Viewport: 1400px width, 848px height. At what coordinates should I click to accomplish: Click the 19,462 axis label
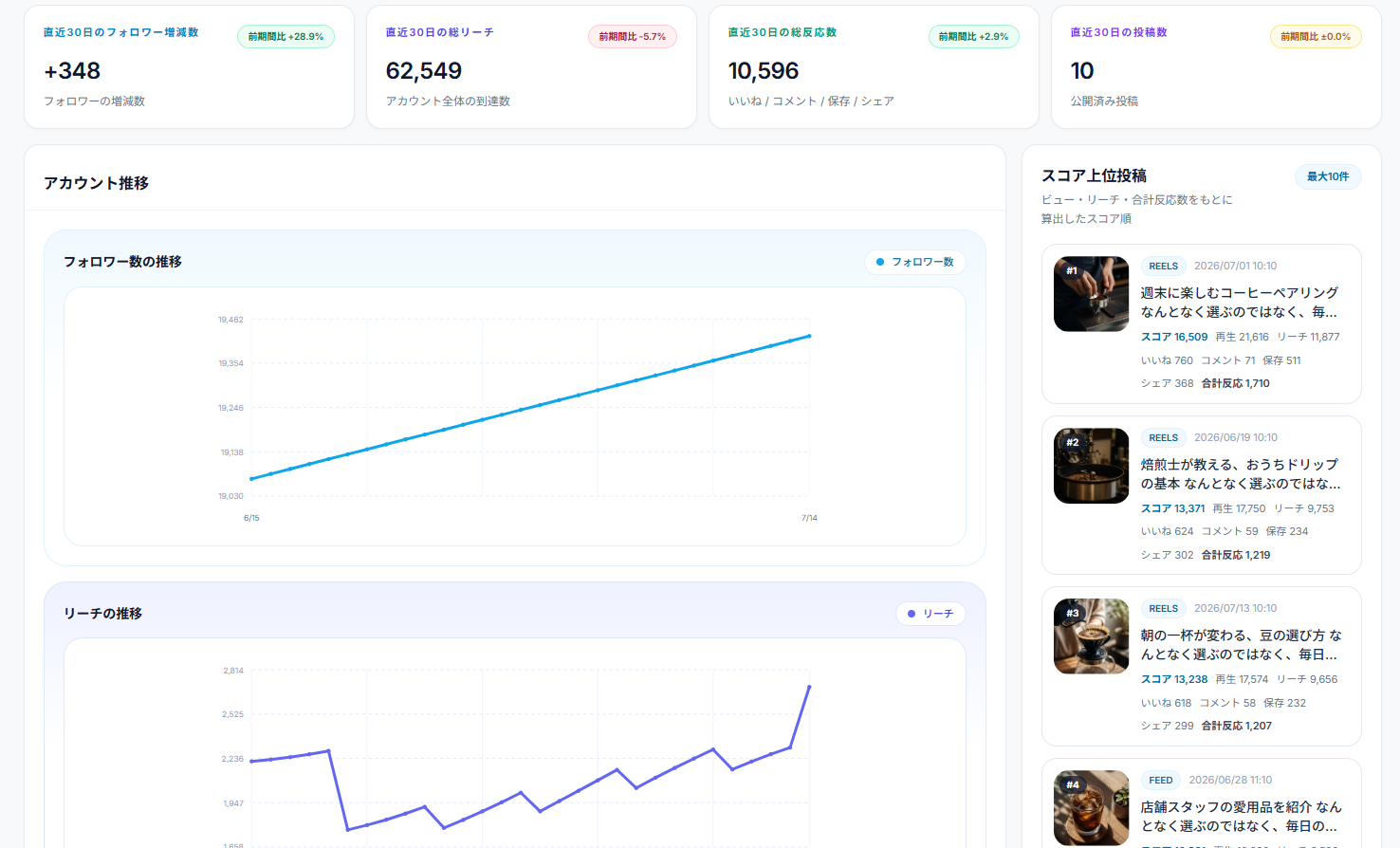click(230, 320)
